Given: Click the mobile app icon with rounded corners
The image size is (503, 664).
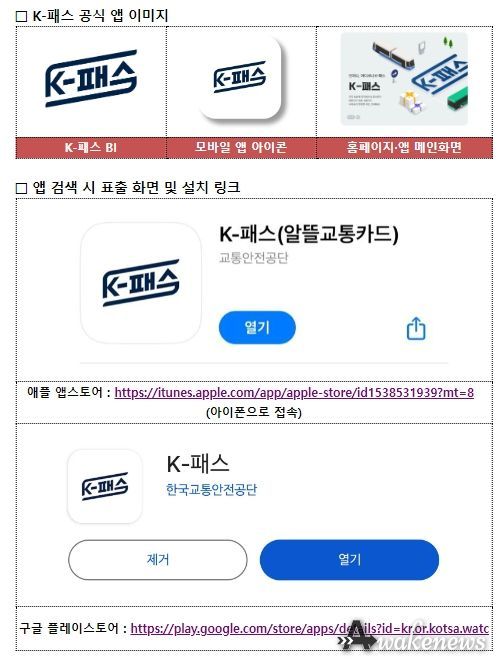Looking at the screenshot, I should point(240,77).
